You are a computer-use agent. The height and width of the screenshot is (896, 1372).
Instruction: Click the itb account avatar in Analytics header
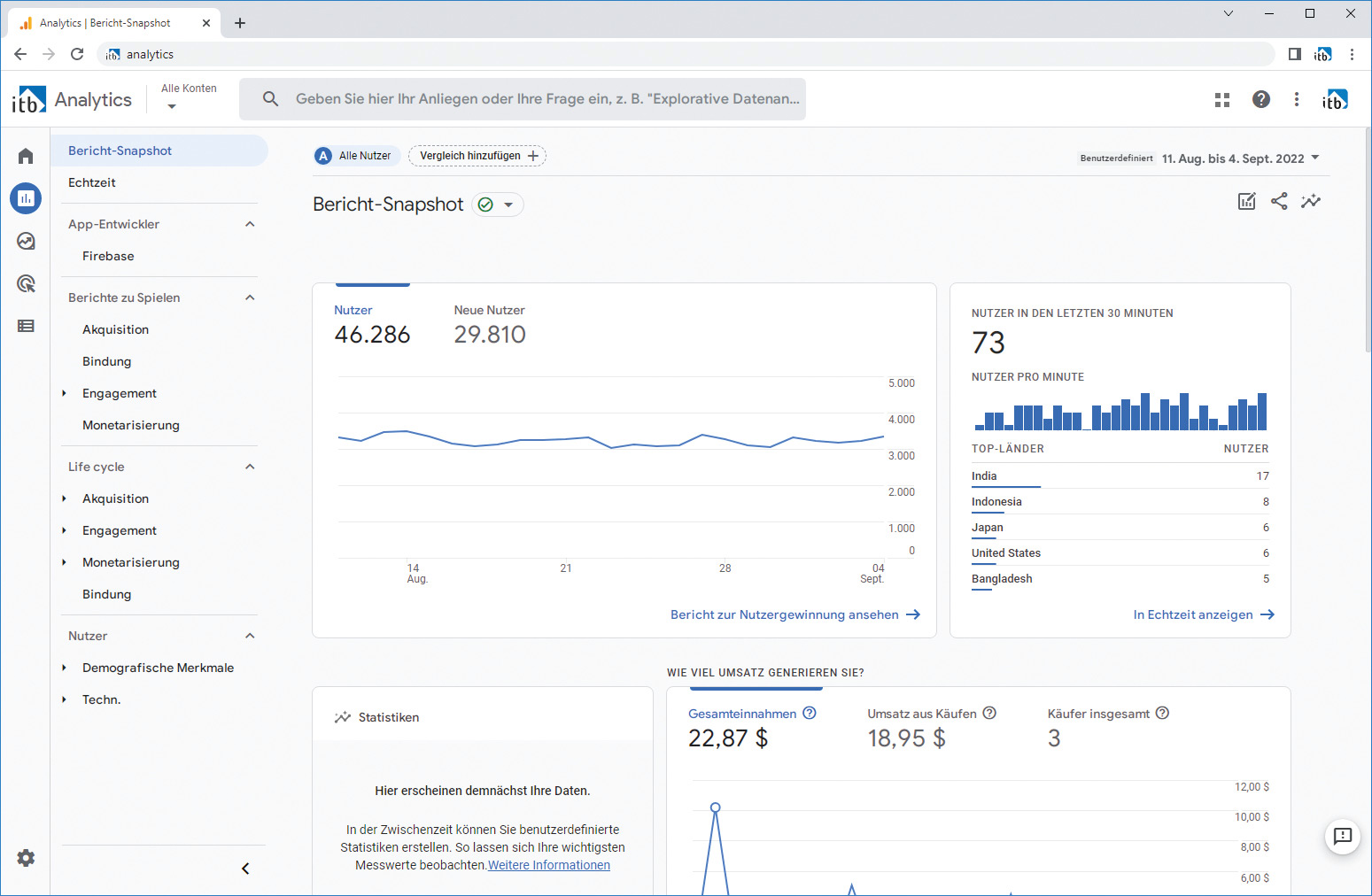(x=1335, y=100)
